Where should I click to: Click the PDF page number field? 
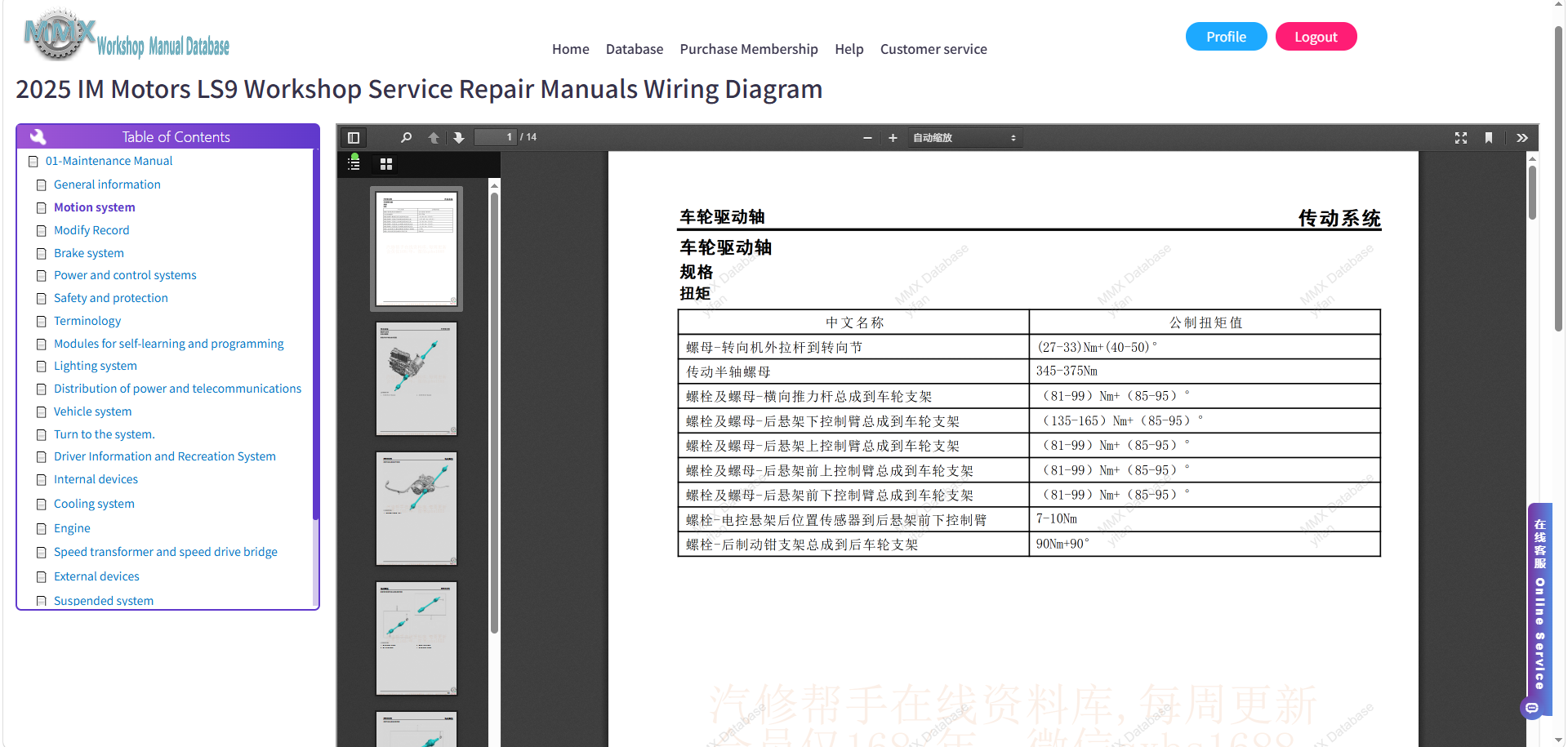496,137
